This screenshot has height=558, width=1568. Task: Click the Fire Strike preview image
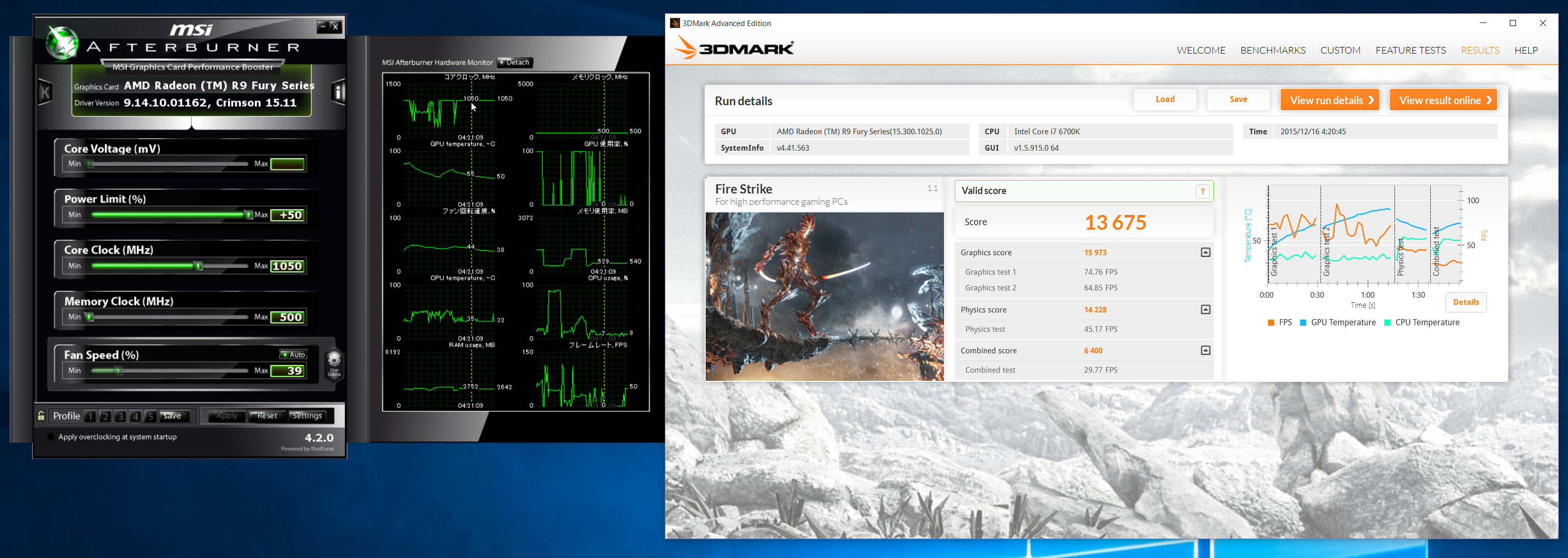point(824,297)
